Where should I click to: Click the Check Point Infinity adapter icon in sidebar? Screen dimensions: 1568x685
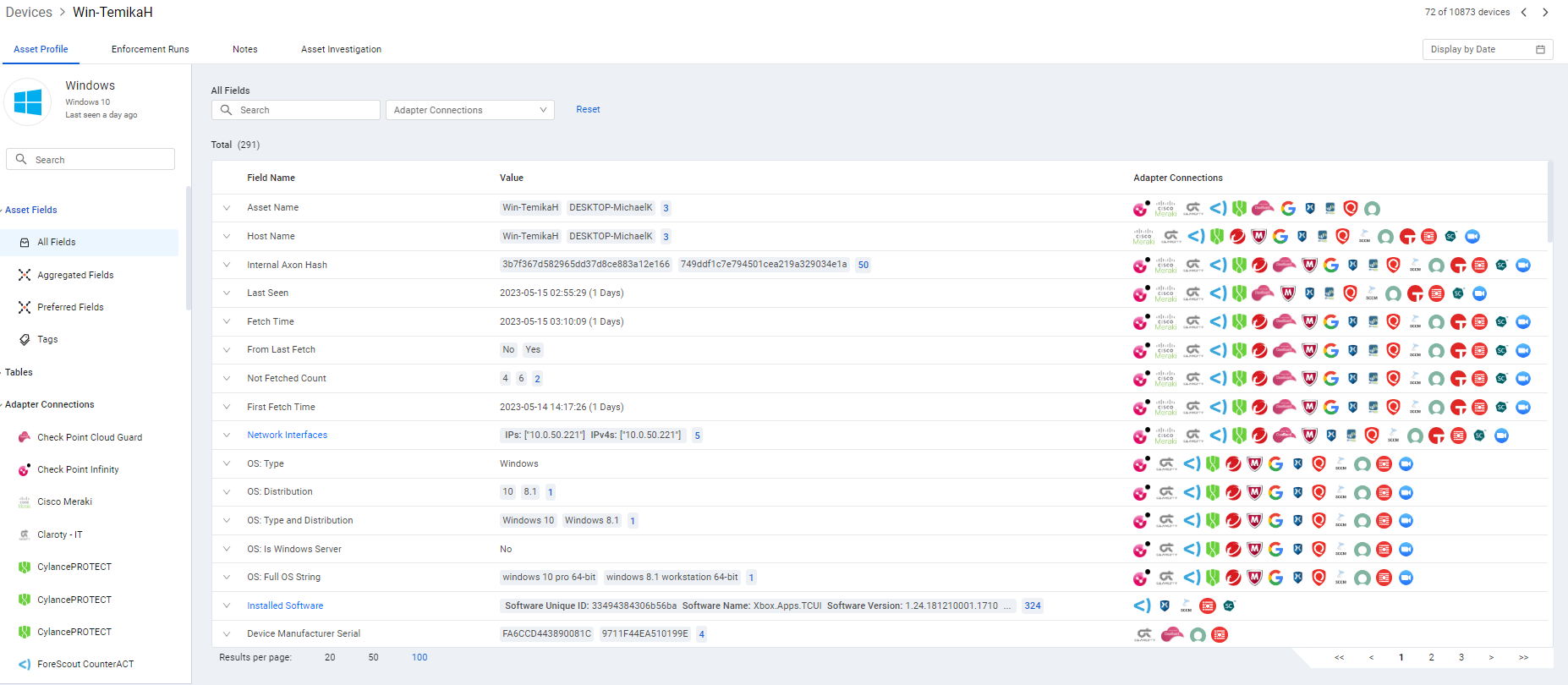pos(25,469)
